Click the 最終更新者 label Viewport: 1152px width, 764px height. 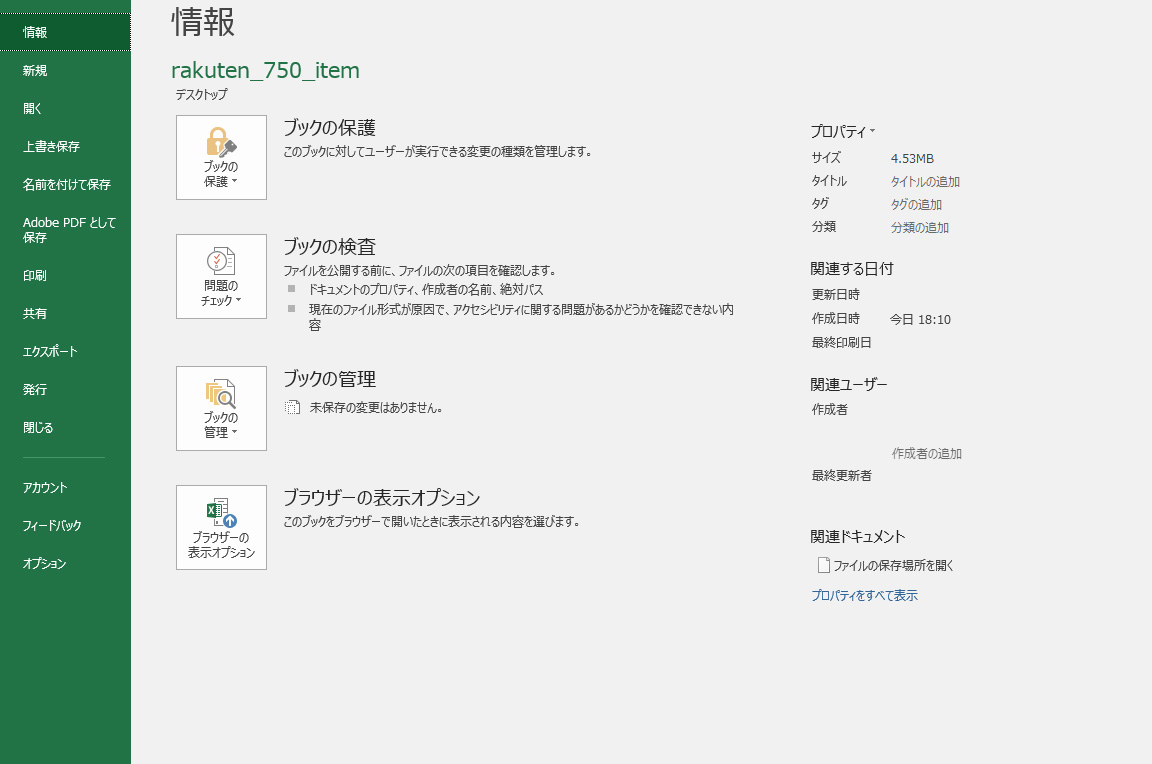pyautogui.click(x=842, y=476)
